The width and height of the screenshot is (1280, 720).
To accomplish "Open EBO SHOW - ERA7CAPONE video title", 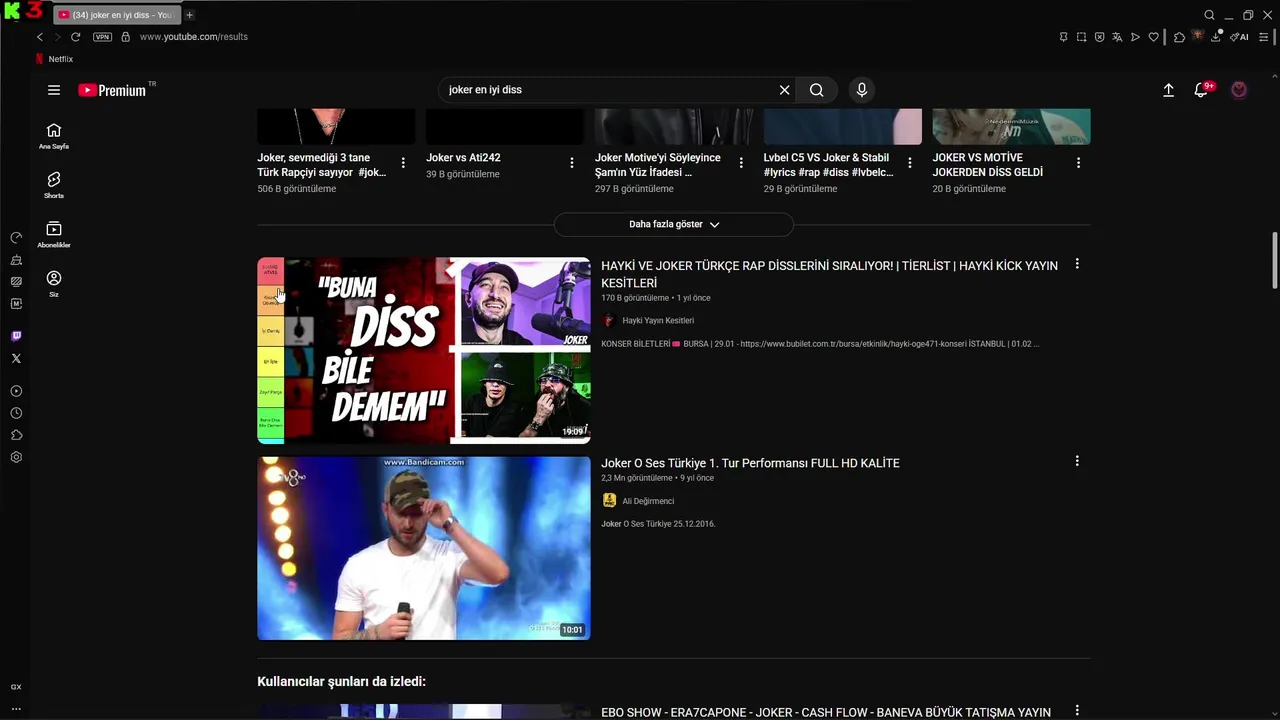I will 826,712.
